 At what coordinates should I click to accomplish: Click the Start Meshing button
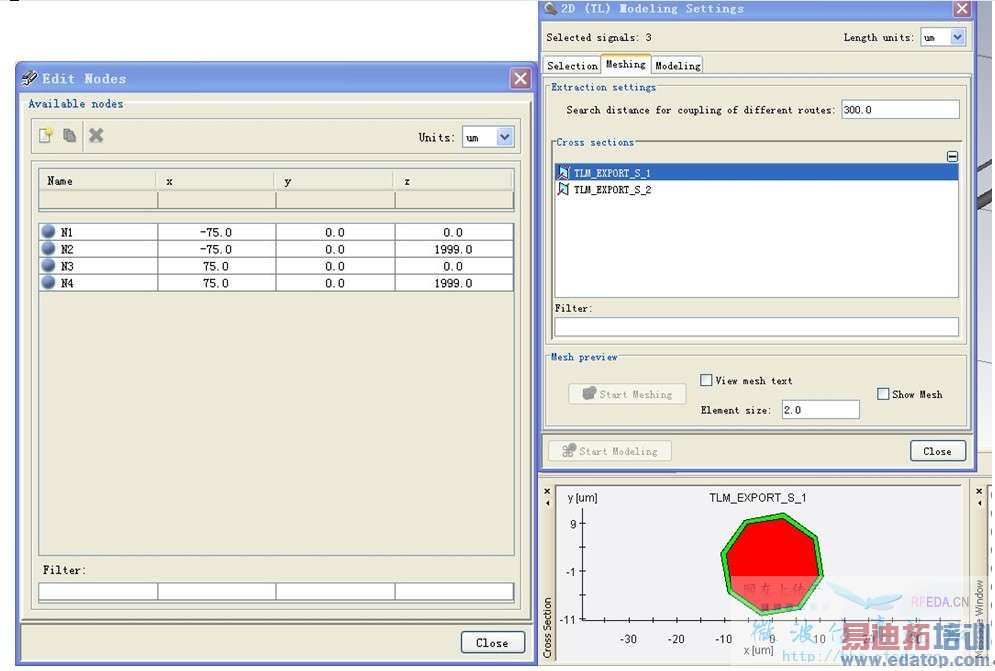(627, 394)
